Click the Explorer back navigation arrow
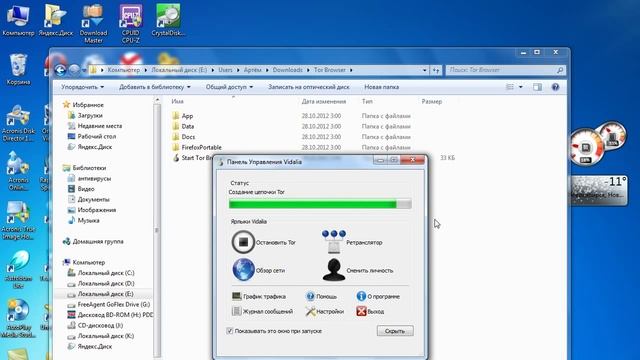 [60, 70]
